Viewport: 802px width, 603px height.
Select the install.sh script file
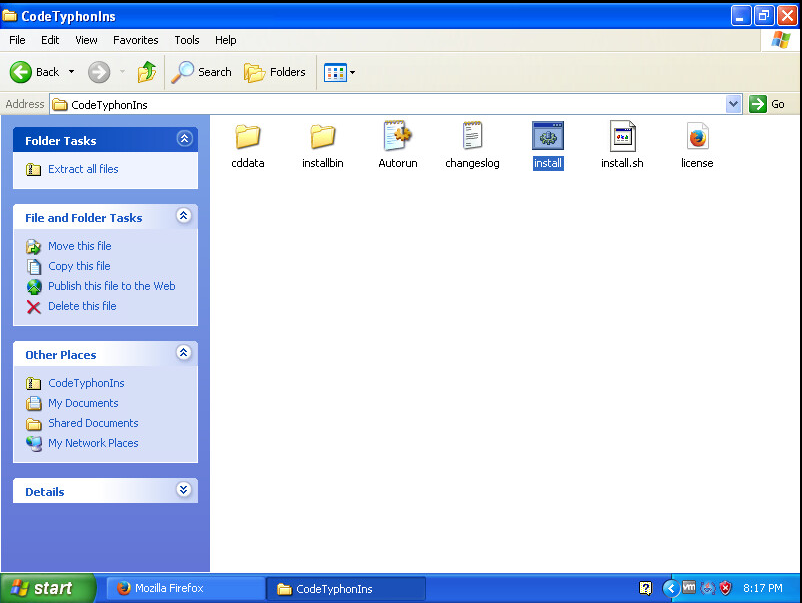coord(622,138)
